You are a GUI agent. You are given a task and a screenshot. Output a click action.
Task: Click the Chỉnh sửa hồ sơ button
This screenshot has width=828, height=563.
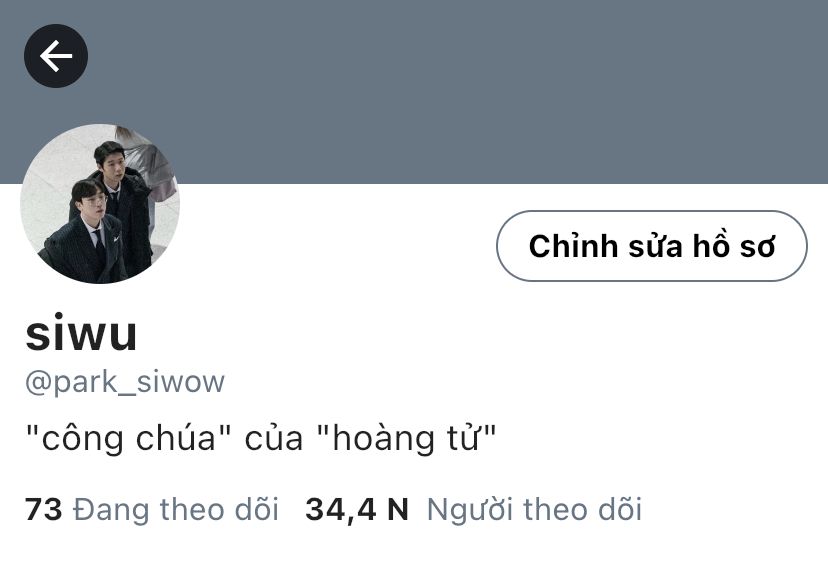pos(652,246)
